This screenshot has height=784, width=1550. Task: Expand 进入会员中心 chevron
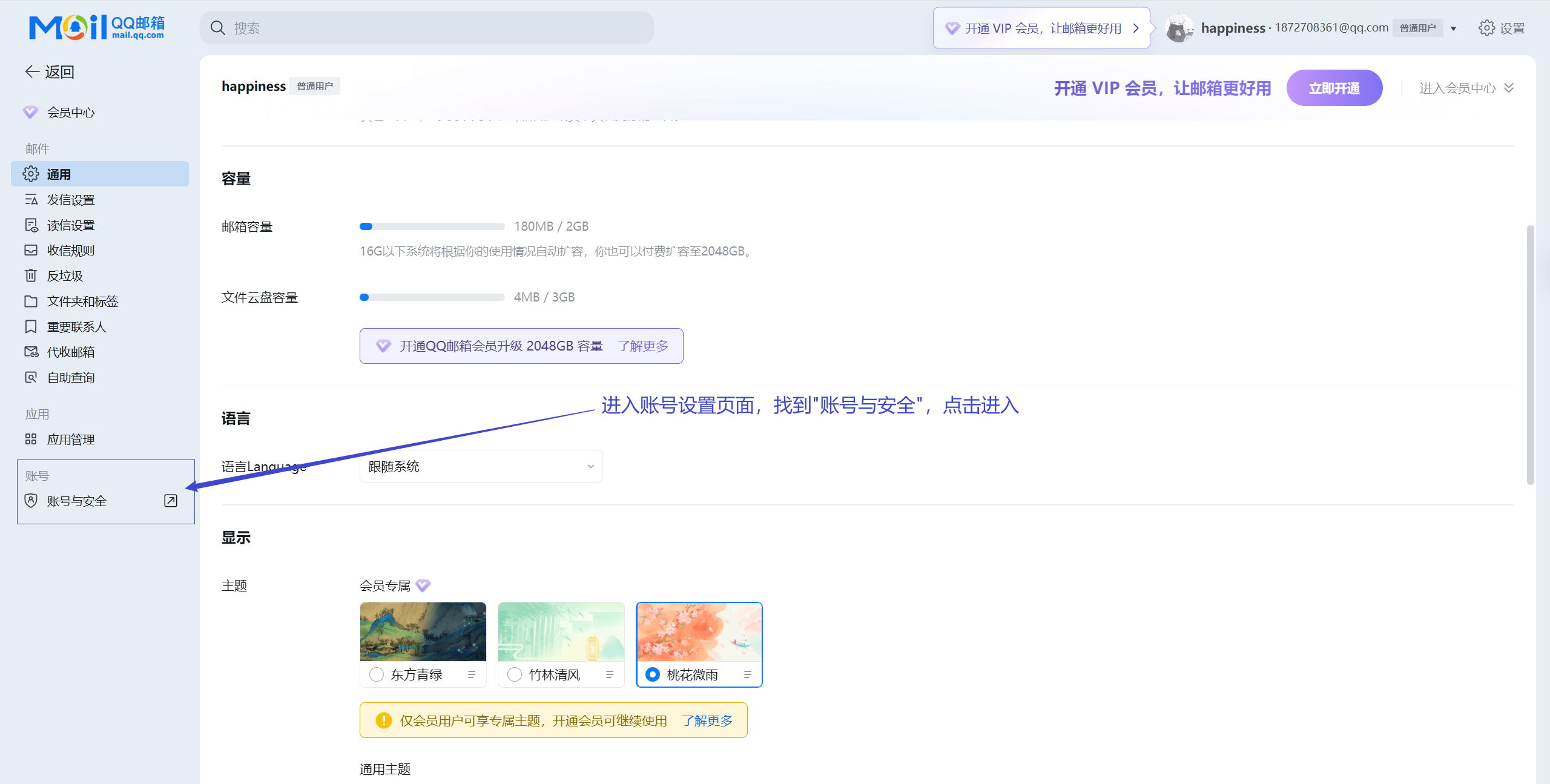pyautogui.click(x=1509, y=88)
